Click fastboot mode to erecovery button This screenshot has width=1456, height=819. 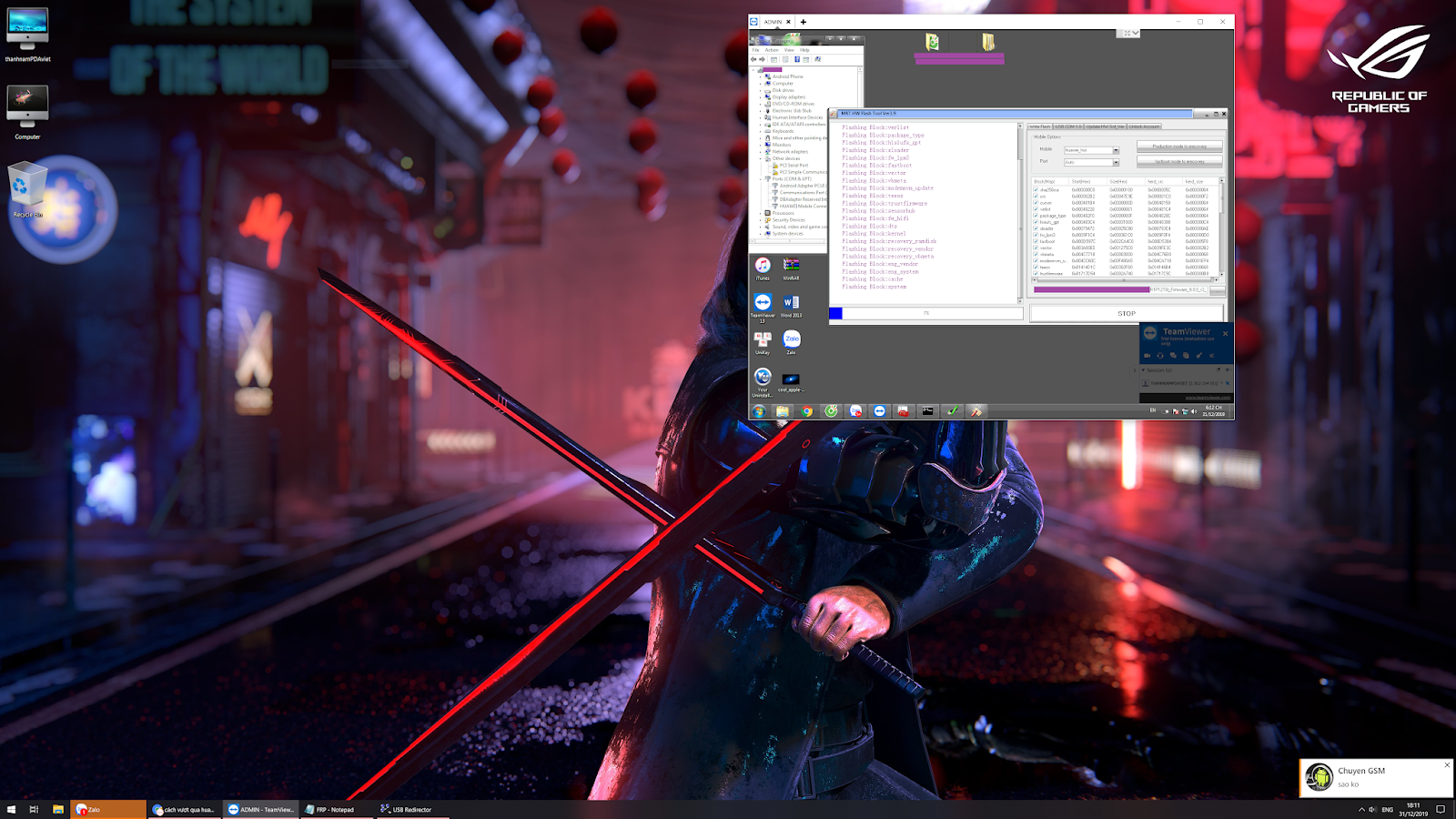pos(1179,161)
